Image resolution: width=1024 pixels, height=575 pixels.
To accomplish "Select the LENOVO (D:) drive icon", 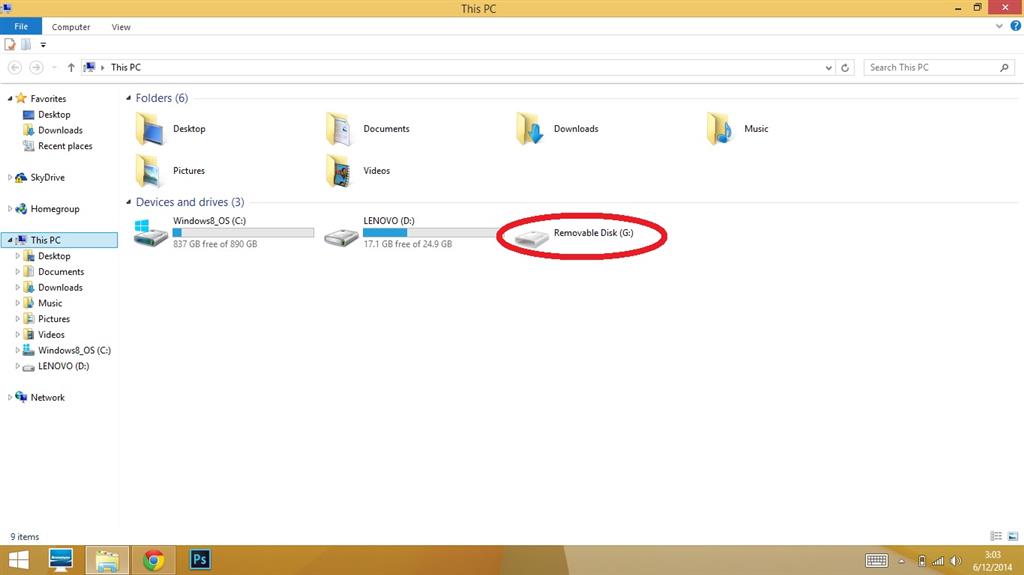I will (x=341, y=236).
